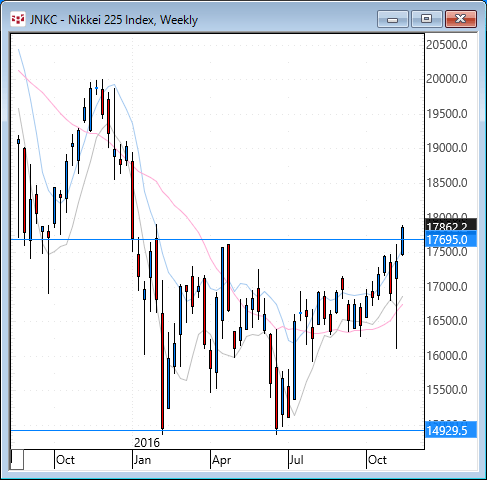Click the window title 'JNKC - Nikkei 225 Index, Weekly'
This screenshot has width=487, height=480.
[x=114, y=20]
